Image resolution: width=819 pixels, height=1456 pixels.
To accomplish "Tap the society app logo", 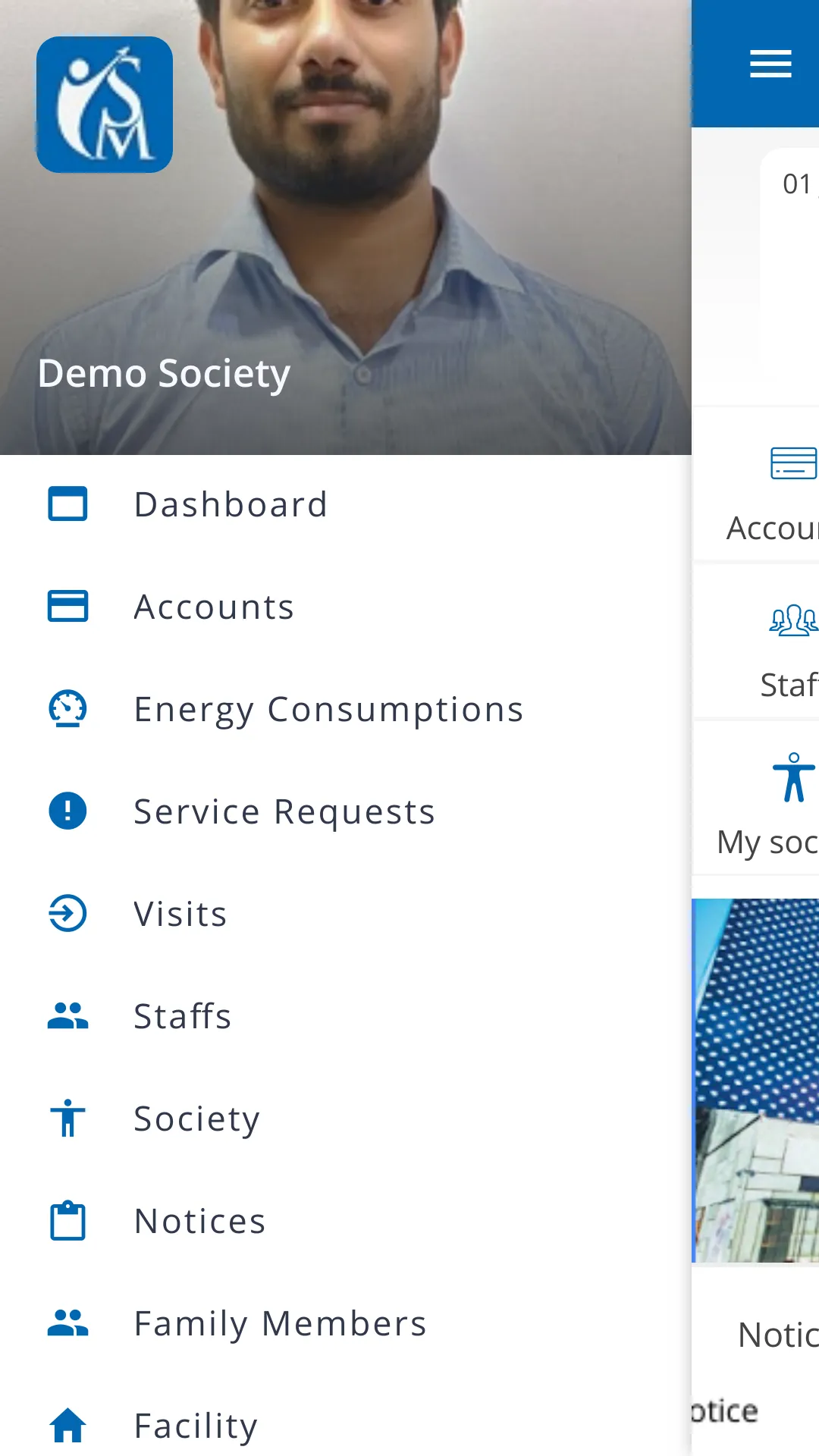I will click(x=105, y=105).
